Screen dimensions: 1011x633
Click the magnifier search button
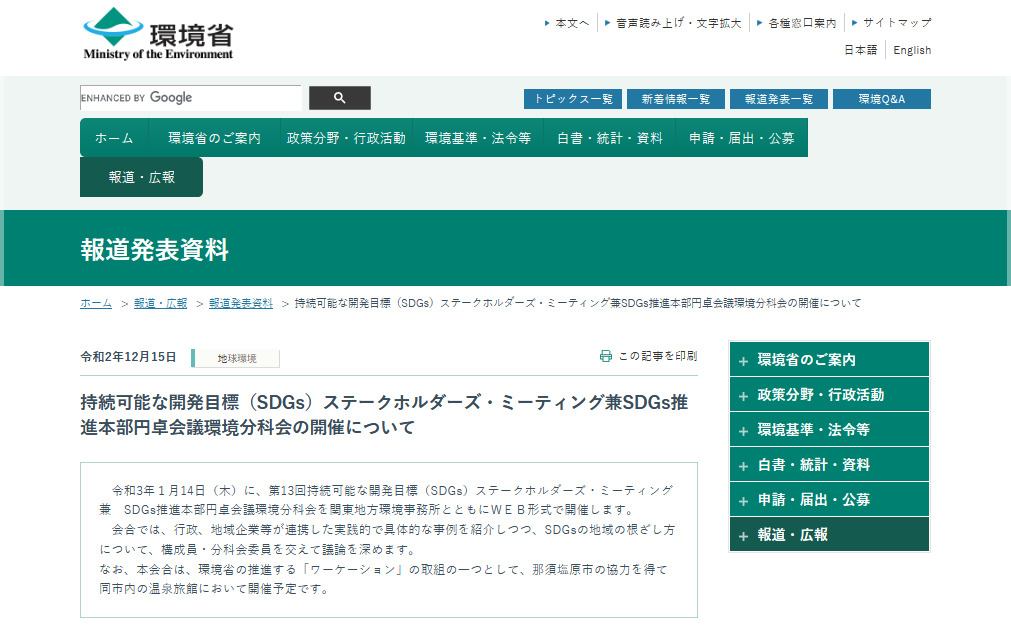pyautogui.click(x=339, y=98)
